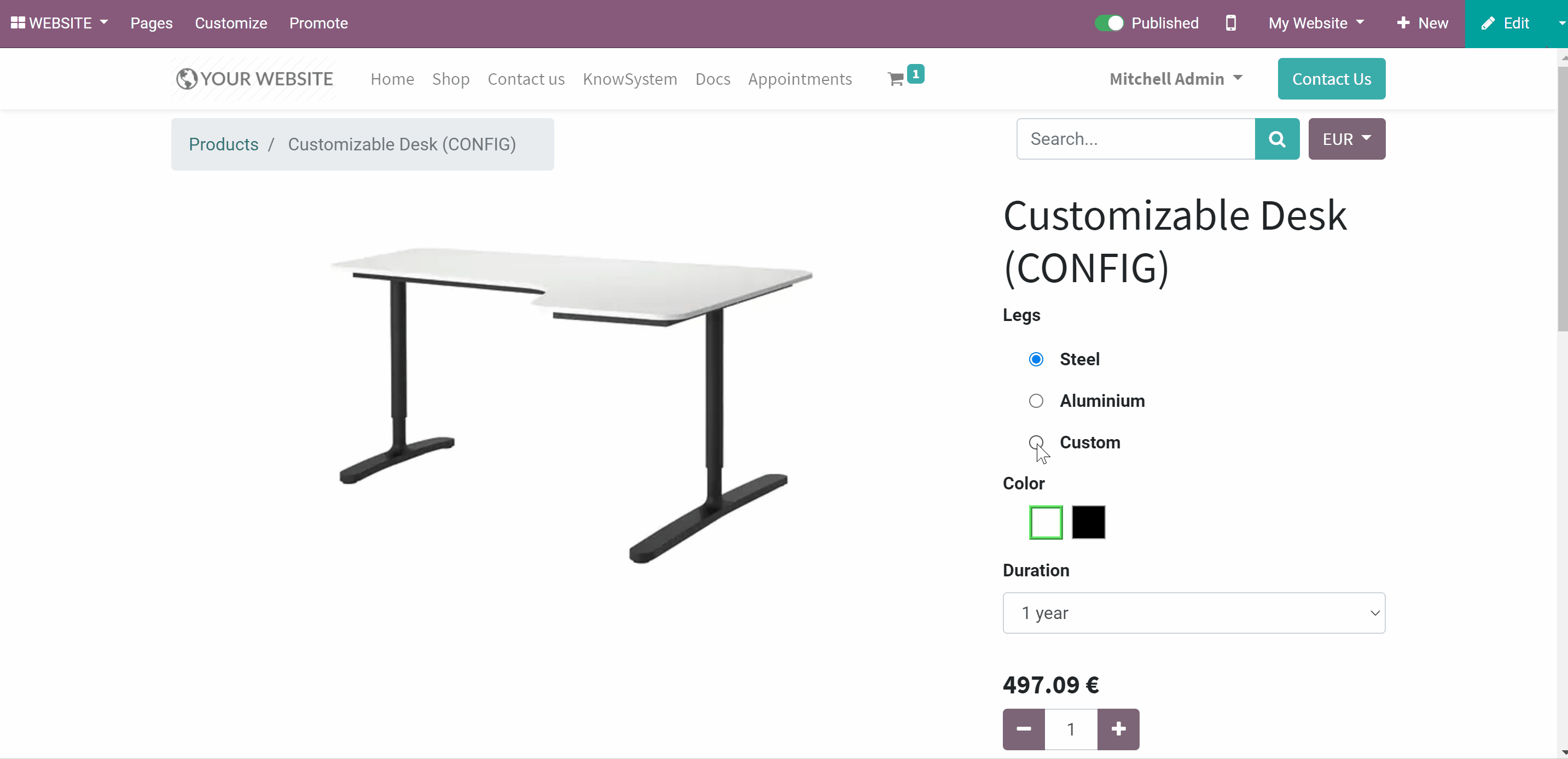Click the minus quantity button
1568x759 pixels.
1024,729
